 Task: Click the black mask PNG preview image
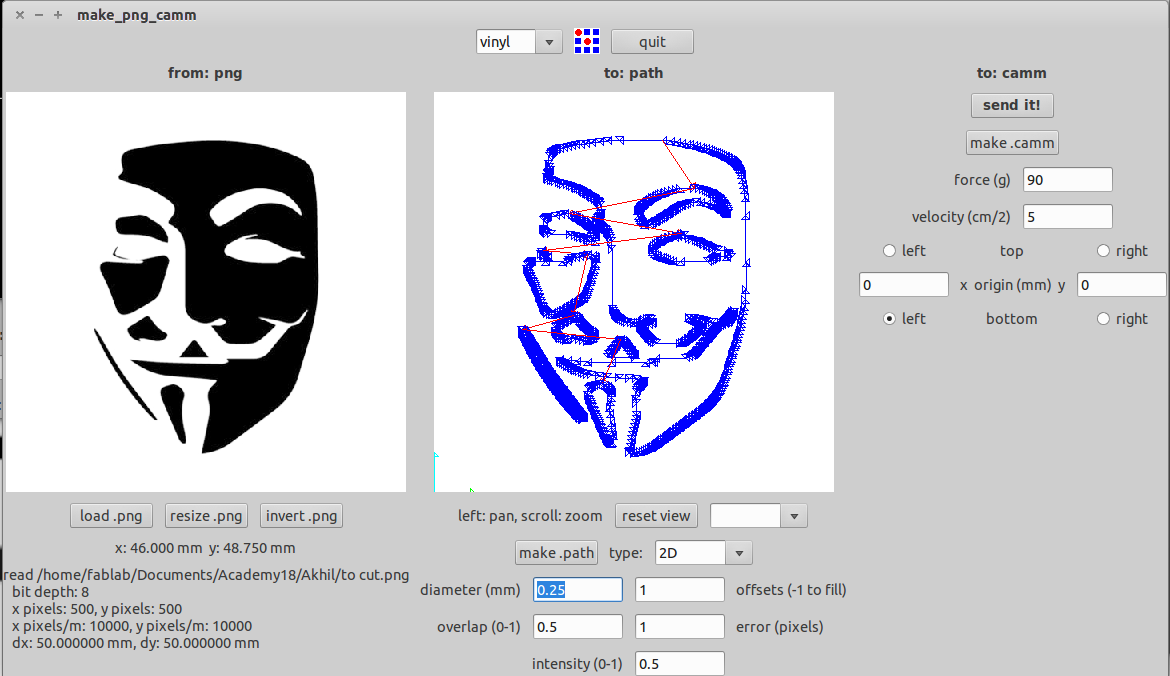click(x=206, y=292)
